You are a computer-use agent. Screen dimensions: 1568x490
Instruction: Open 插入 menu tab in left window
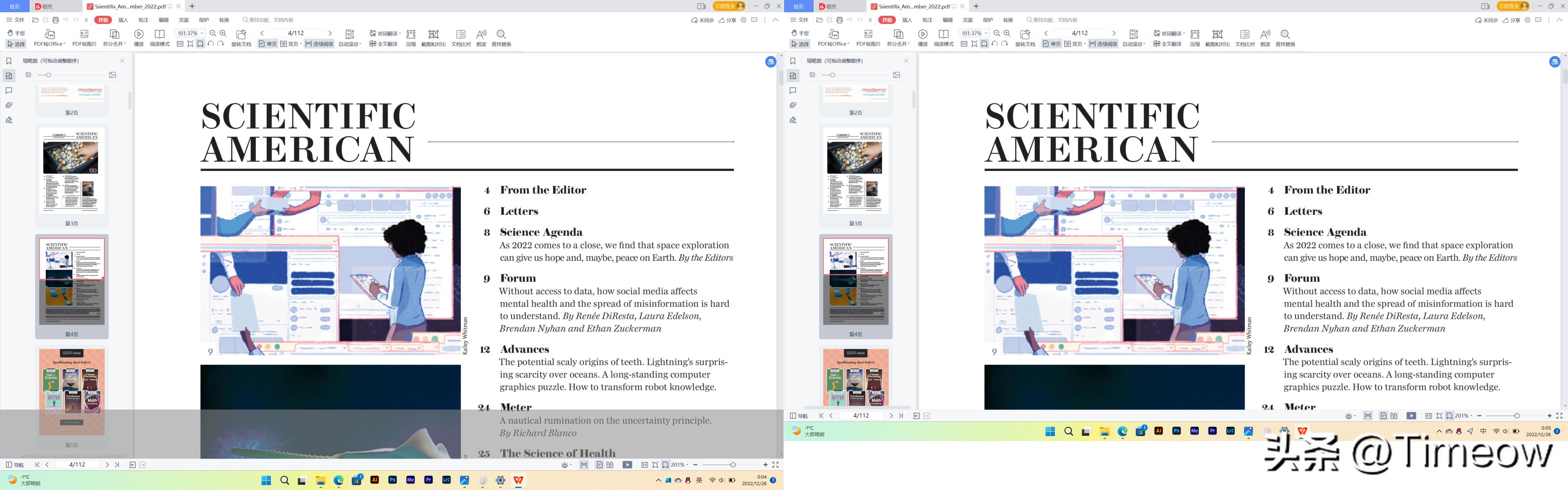123,20
